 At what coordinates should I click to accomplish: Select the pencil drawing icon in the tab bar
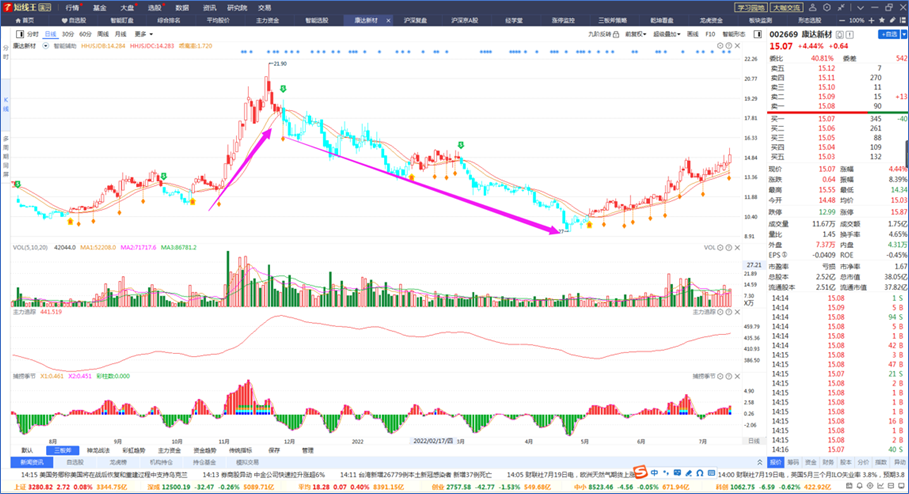(x=893, y=20)
